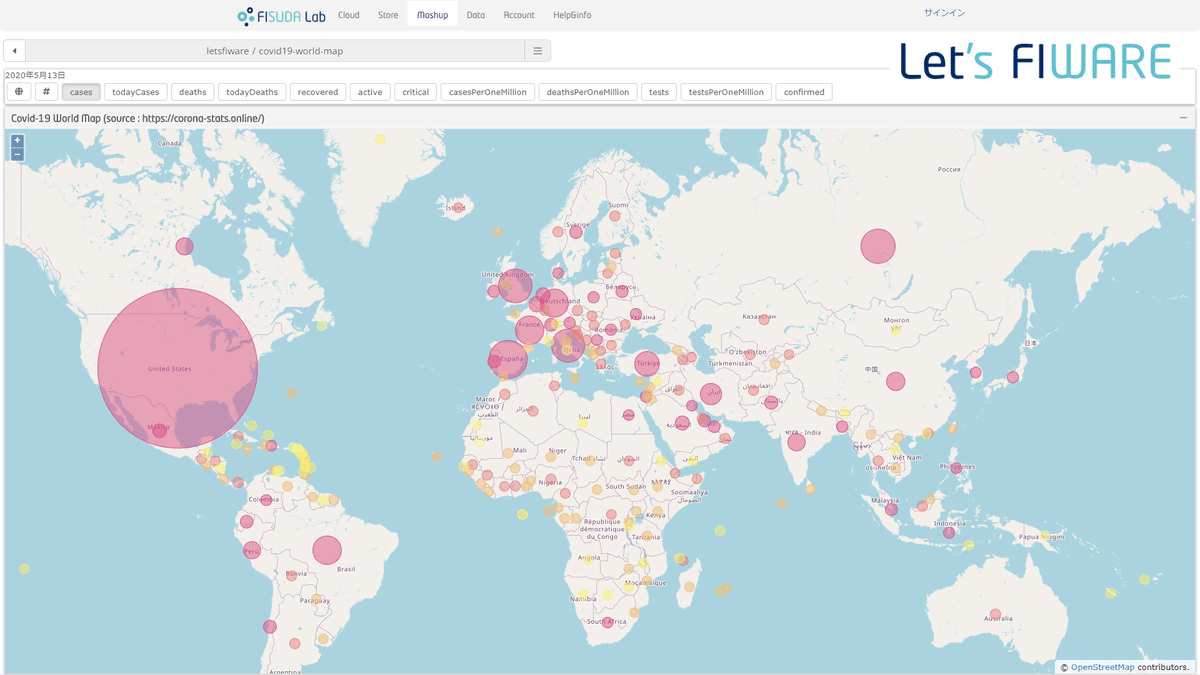
Task: Open the workspace hamburger menu
Action: click(537, 51)
